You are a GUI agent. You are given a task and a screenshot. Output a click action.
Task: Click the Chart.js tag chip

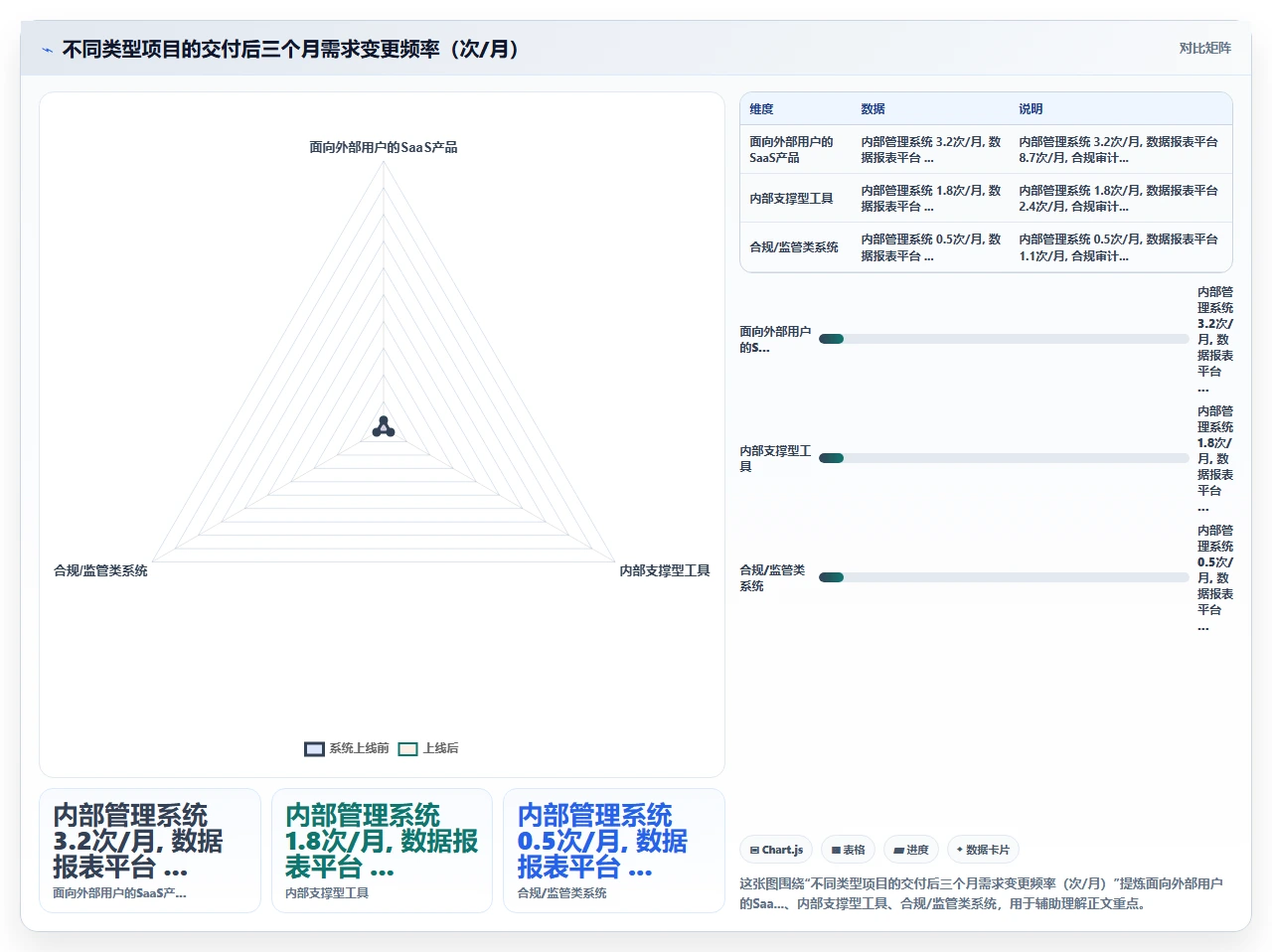(776, 850)
